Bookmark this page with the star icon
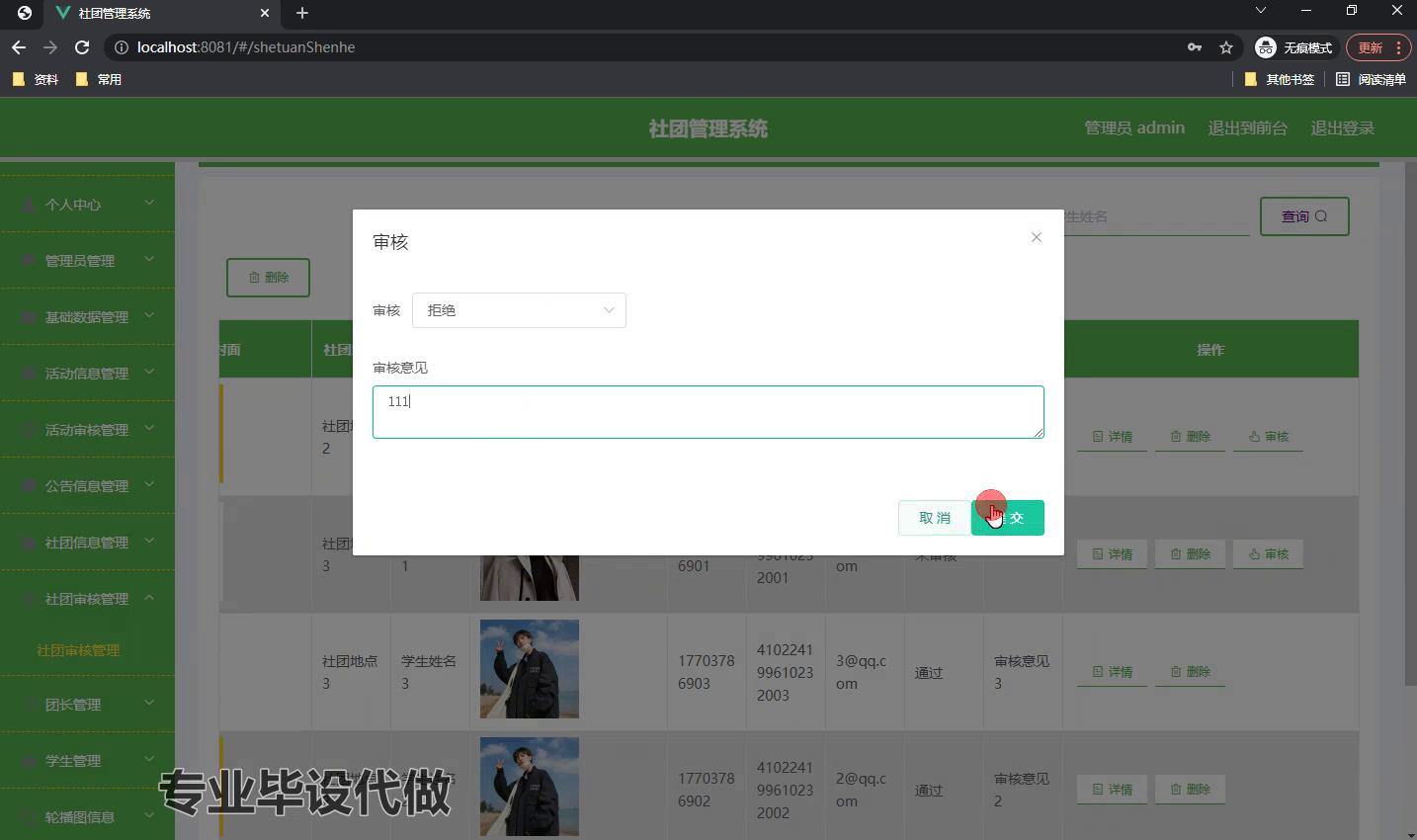This screenshot has width=1417, height=840. click(1226, 47)
